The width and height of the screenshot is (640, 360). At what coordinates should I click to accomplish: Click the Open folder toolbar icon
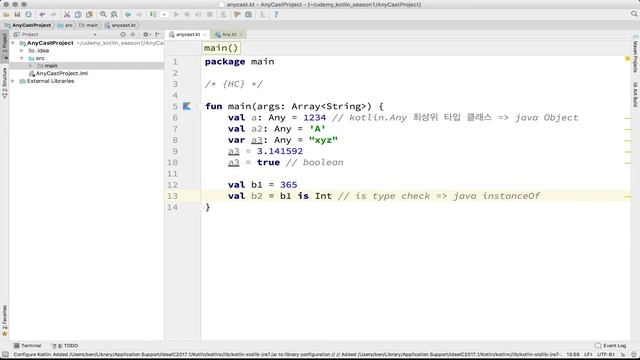click(x=6, y=15)
